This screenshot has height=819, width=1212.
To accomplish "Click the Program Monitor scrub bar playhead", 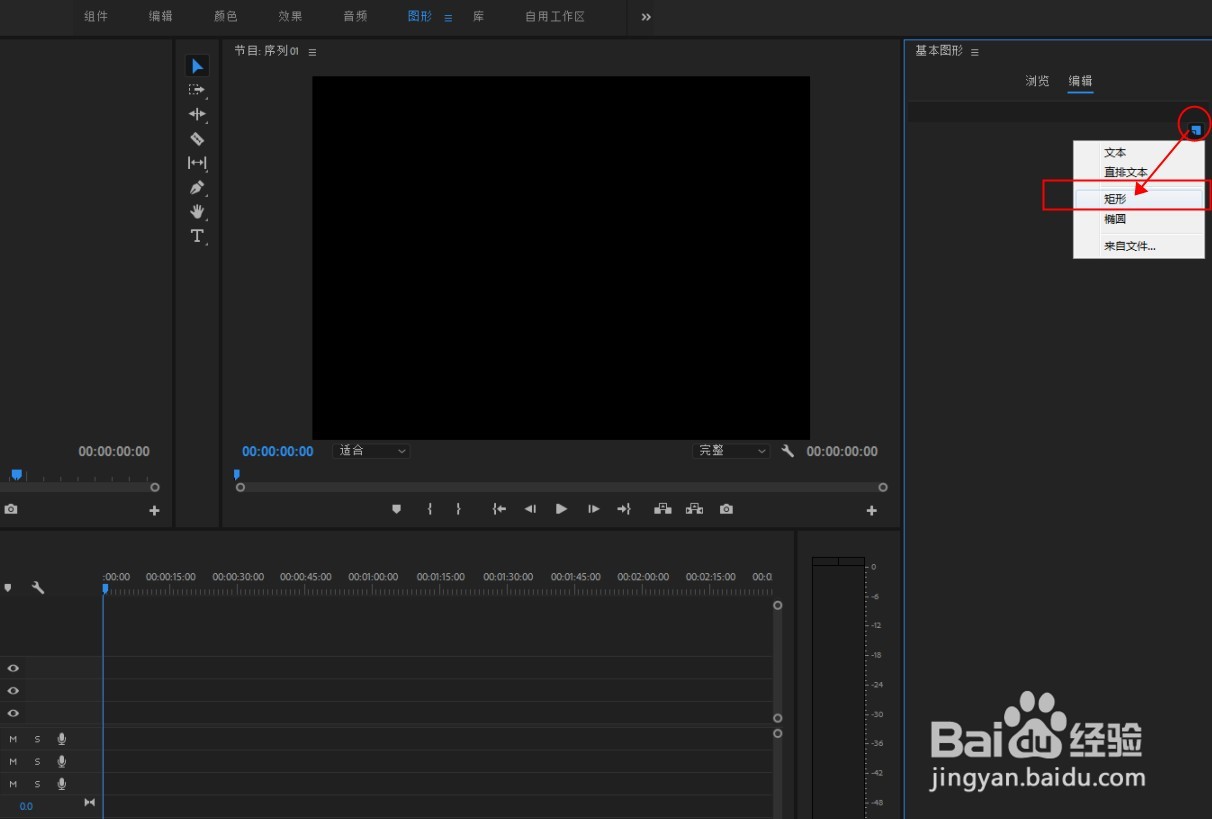I will (x=237, y=475).
